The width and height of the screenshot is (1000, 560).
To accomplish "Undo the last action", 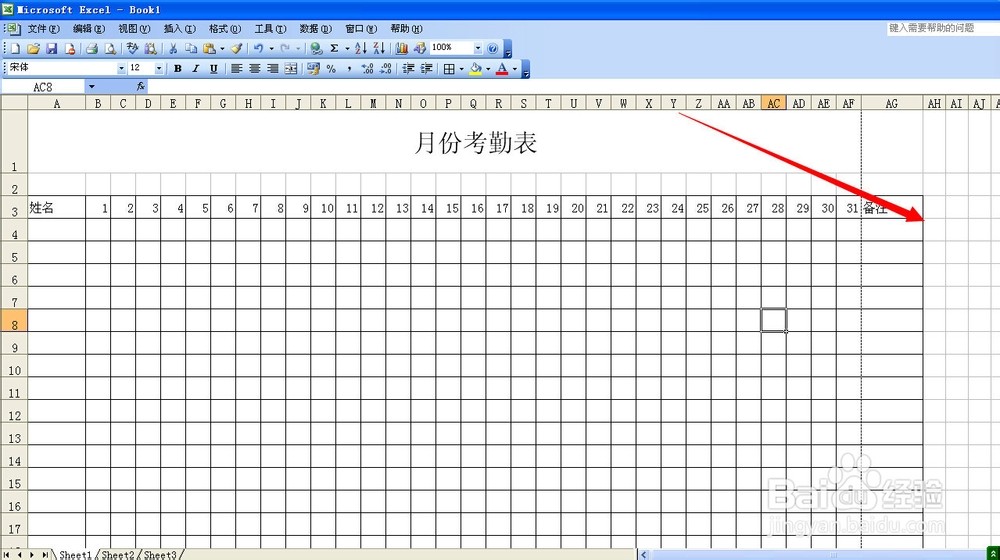I will pos(258,48).
